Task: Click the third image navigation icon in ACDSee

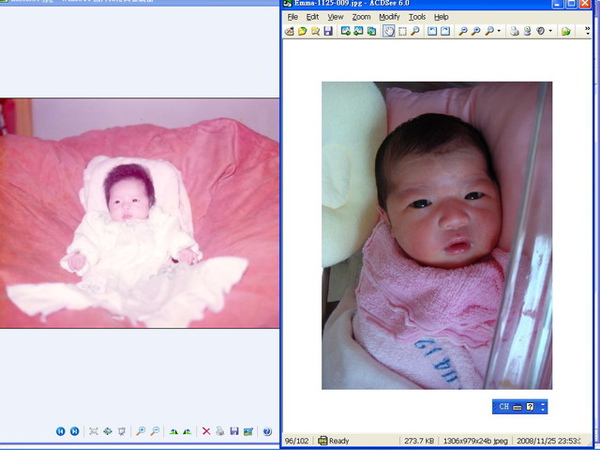Action: click(371, 31)
